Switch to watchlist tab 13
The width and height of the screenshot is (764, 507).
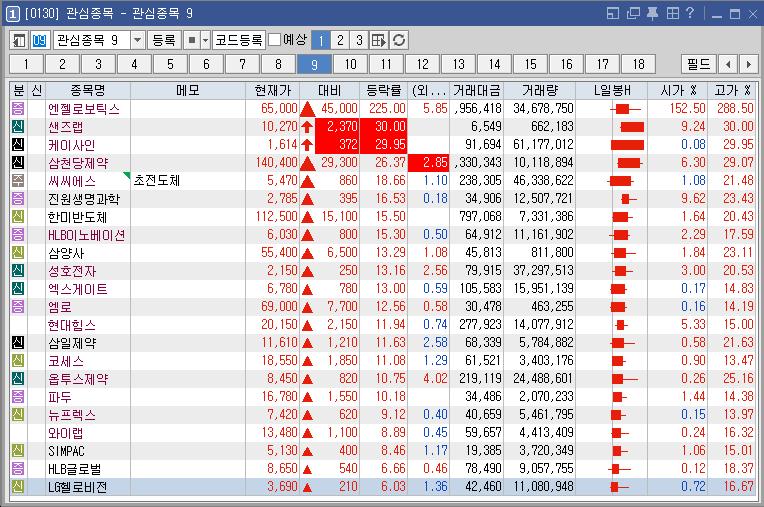[458, 64]
